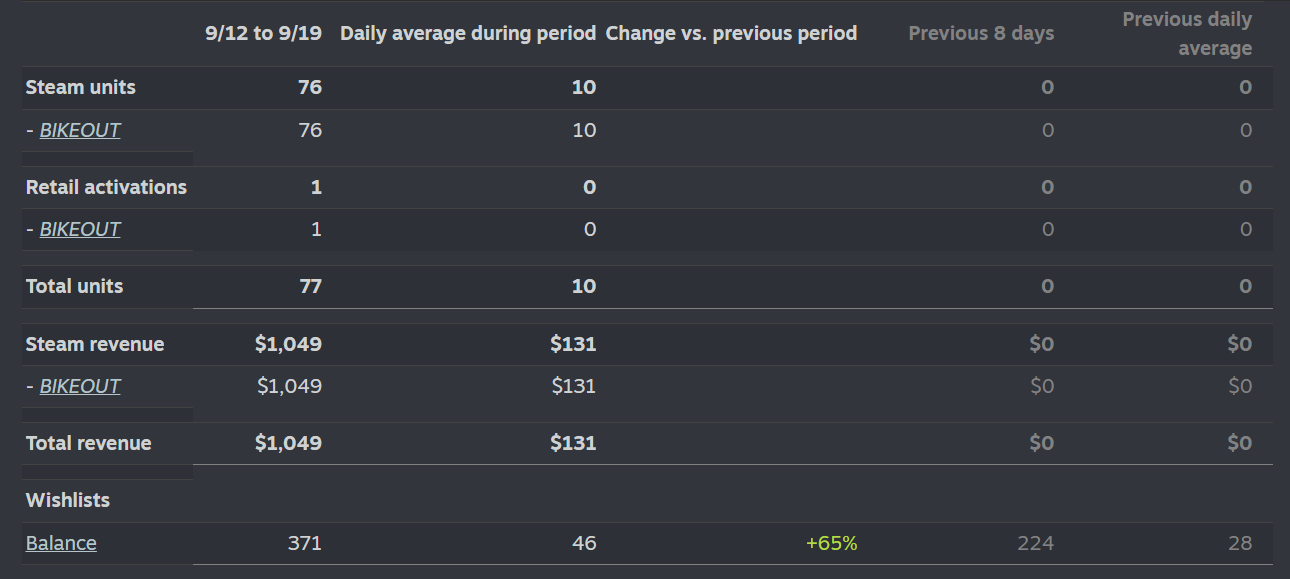This screenshot has height=579, width=1290.
Task: Open BIKEOUT link under Steam units
Action: [x=80, y=130]
